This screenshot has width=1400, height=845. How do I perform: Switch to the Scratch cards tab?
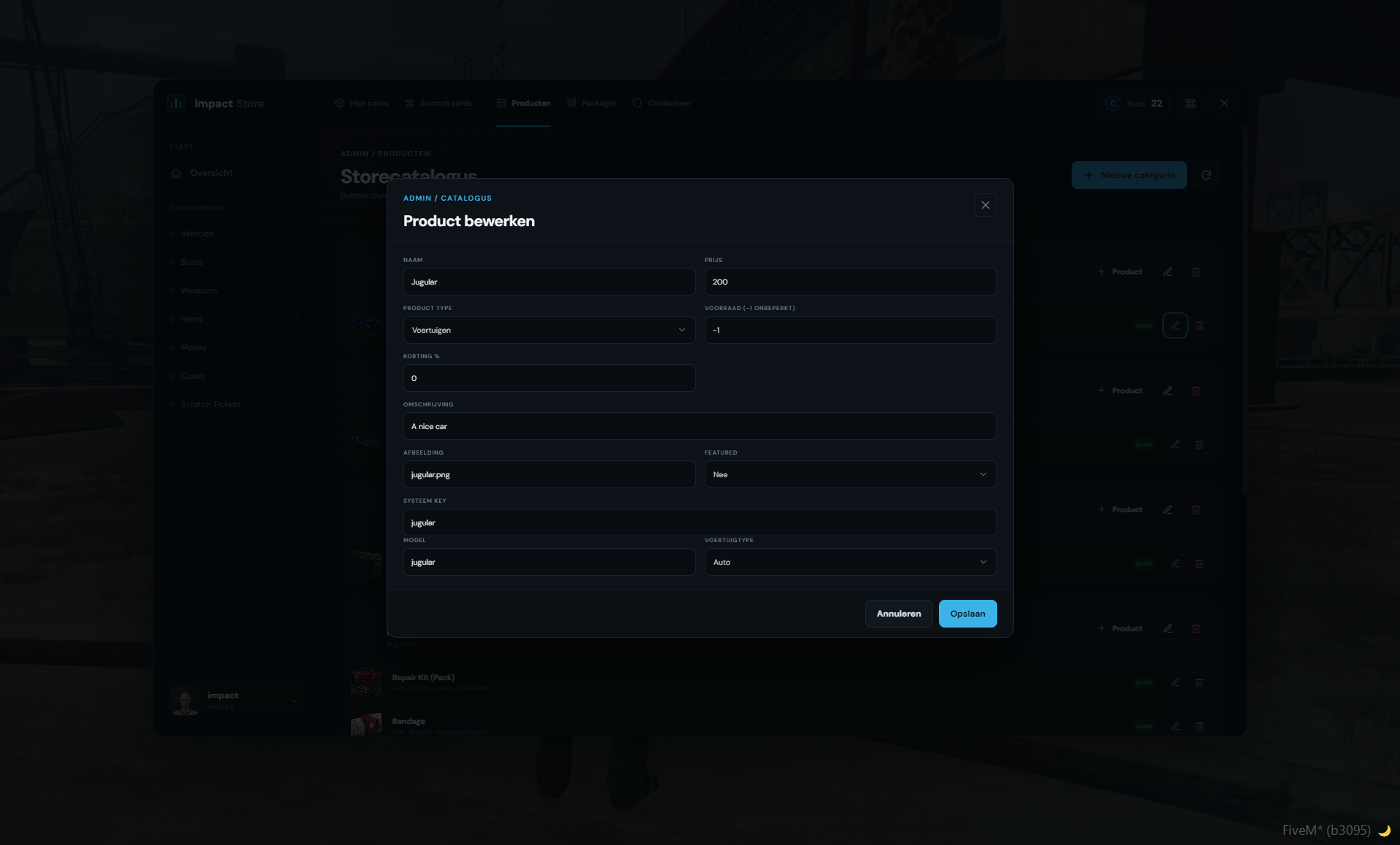pos(438,104)
